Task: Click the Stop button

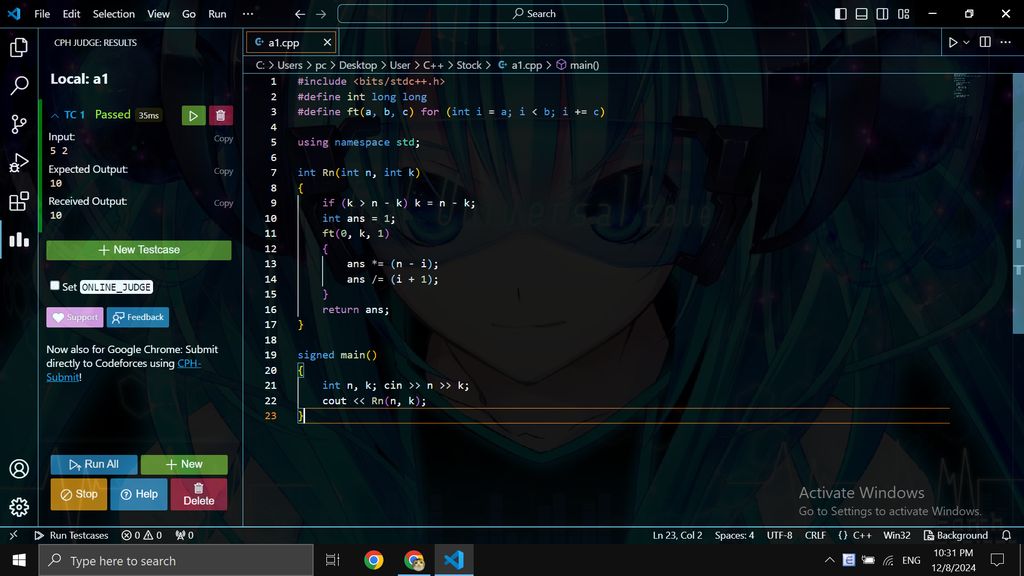Action: tap(79, 494)
